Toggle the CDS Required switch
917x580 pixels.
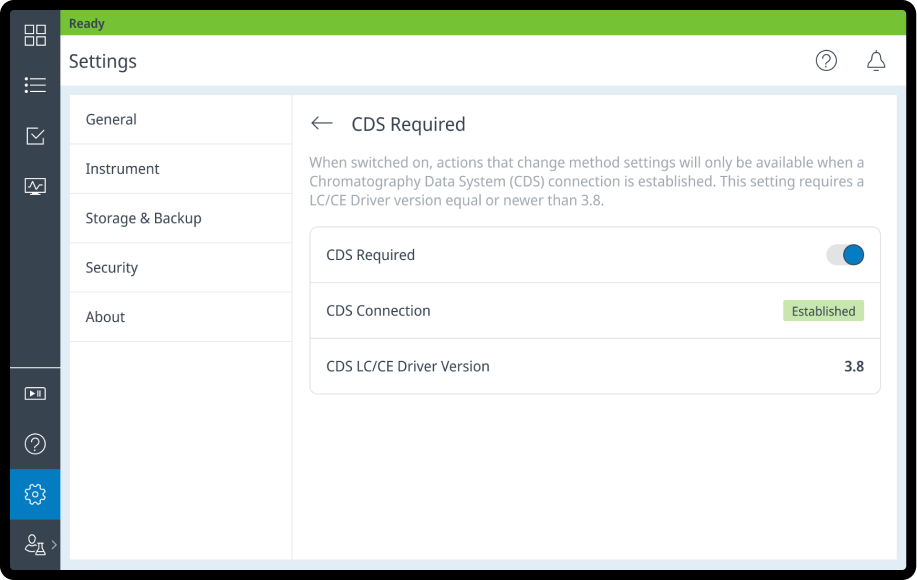tap(845, 255)
